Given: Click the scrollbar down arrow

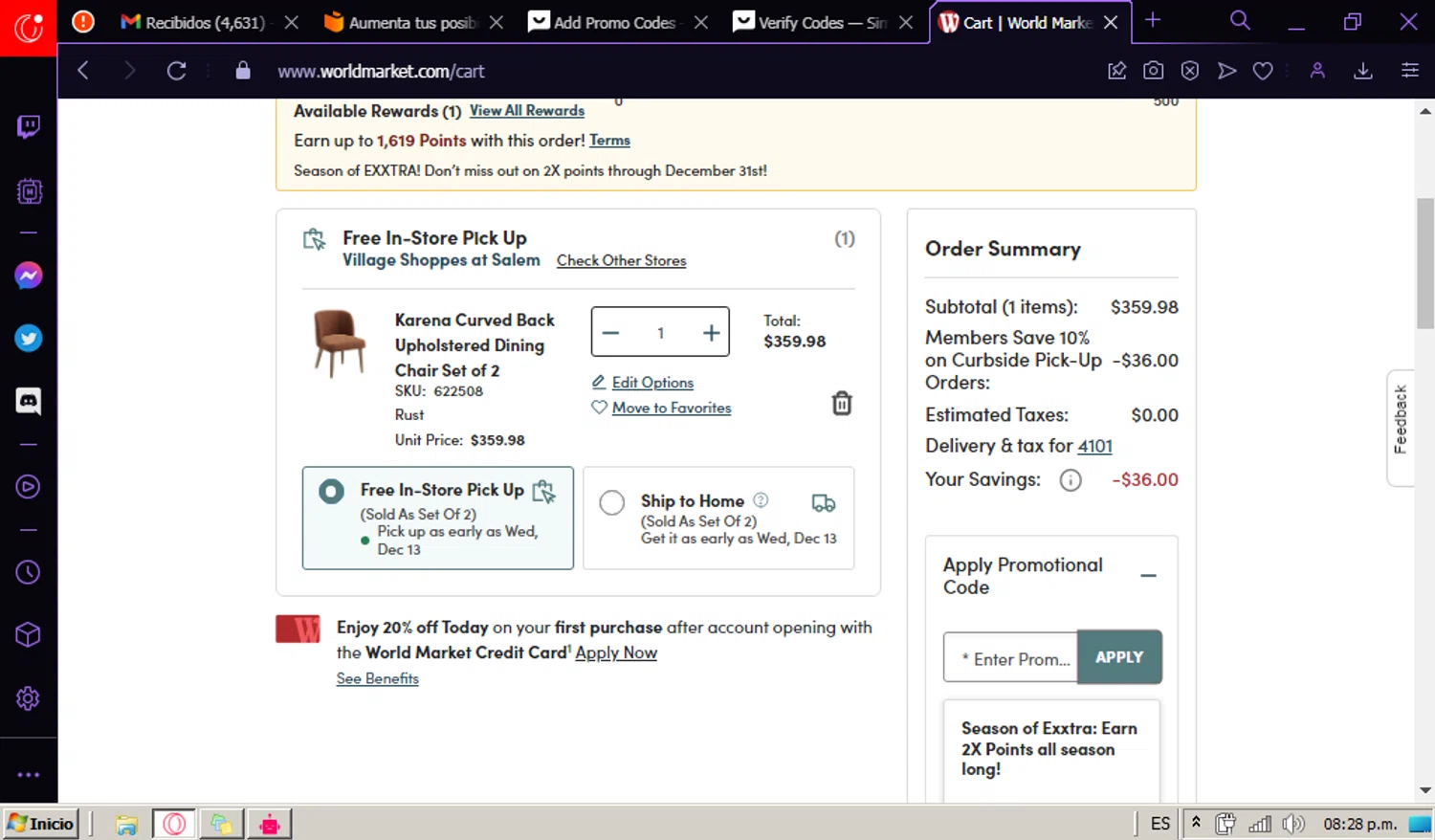Looking at the screenshot, I should [x=1425, y=790].
